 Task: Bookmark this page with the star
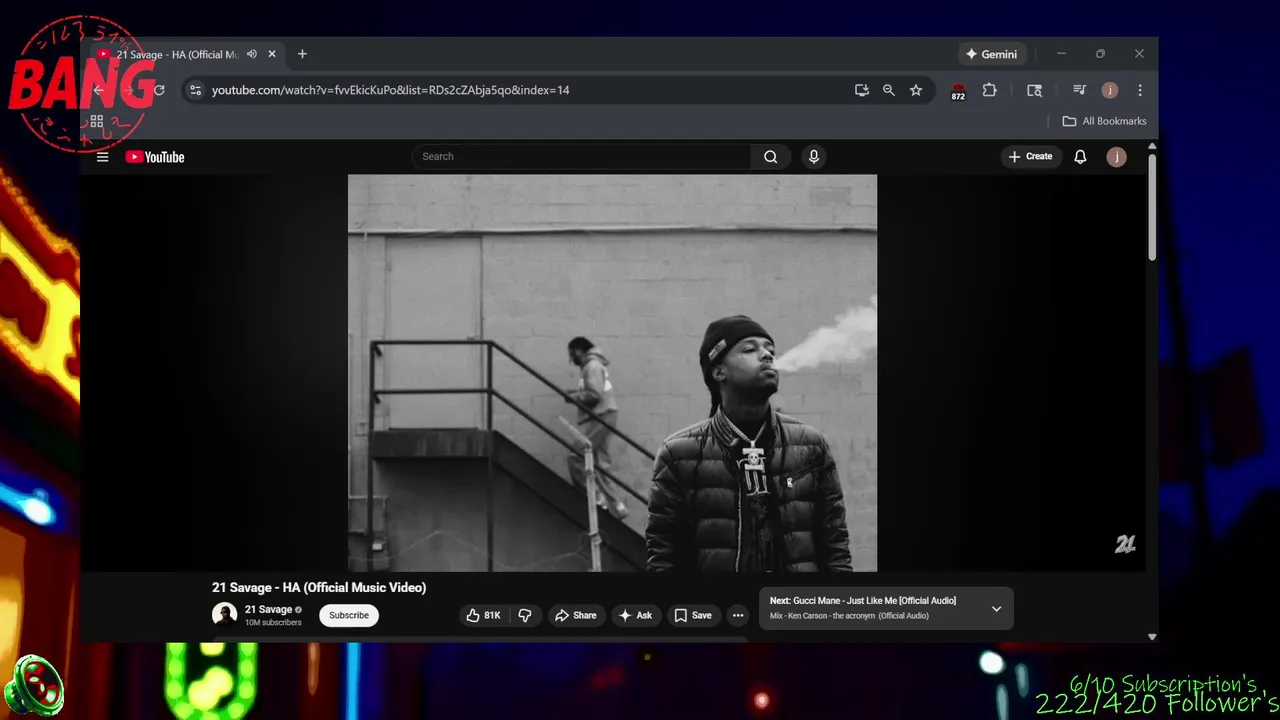coord(916,90)
